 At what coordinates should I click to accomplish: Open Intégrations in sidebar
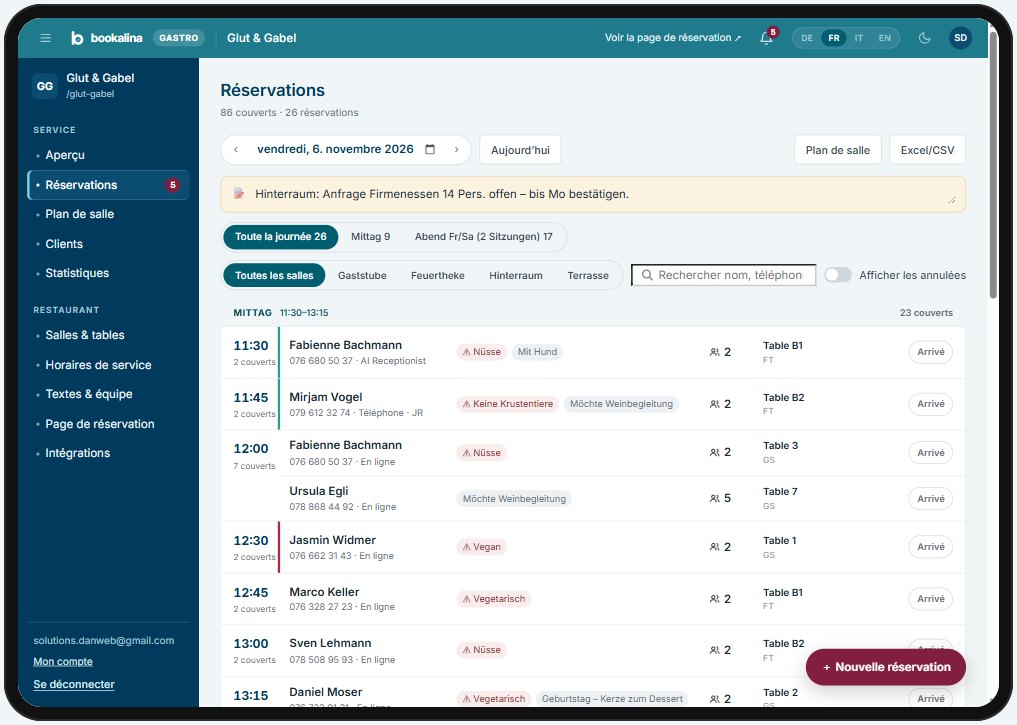[x=108, y=453]
